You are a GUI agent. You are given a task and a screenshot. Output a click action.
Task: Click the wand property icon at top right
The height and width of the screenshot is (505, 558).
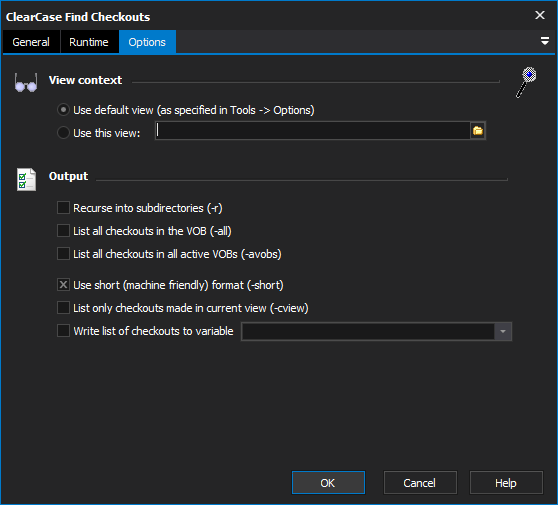pyautogui.click(x=526, y=82)
